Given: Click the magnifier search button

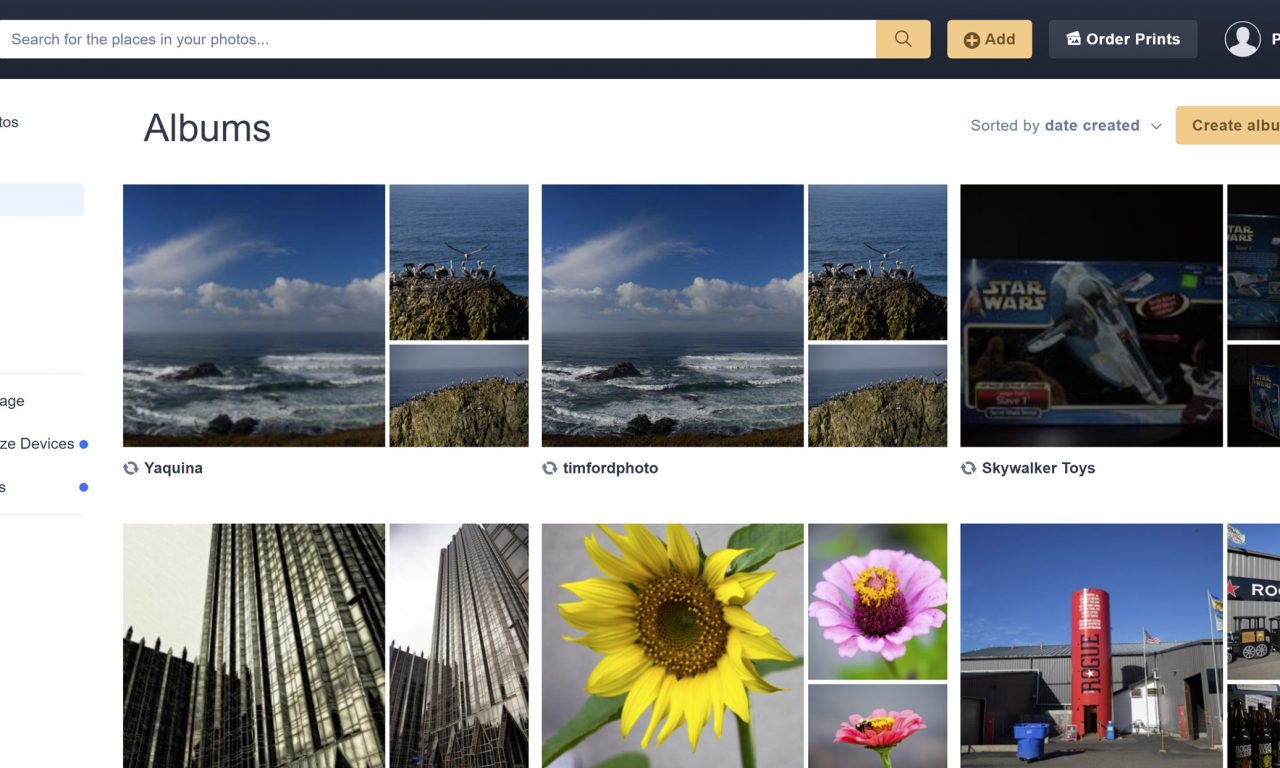Looking at the screenshot, I should [x=903, y=39].
